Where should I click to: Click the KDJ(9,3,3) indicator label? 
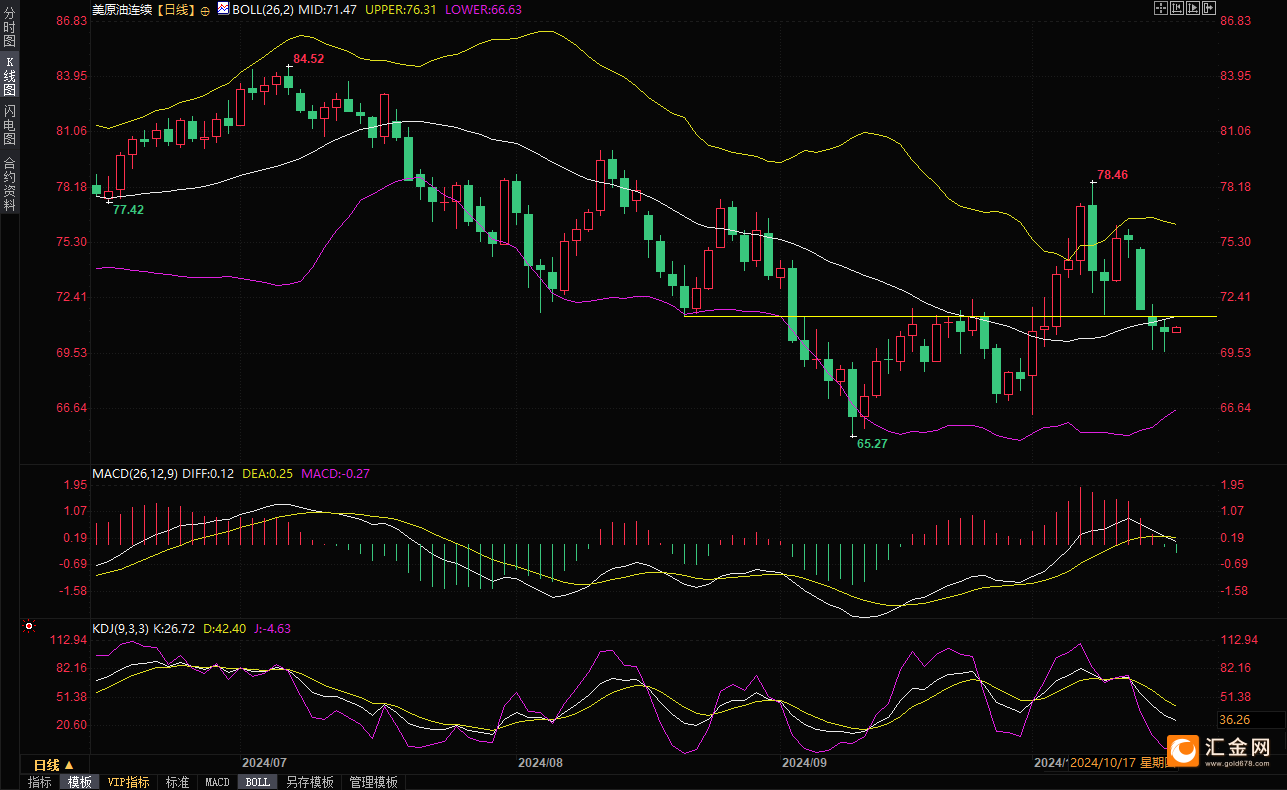click(120, 629)
